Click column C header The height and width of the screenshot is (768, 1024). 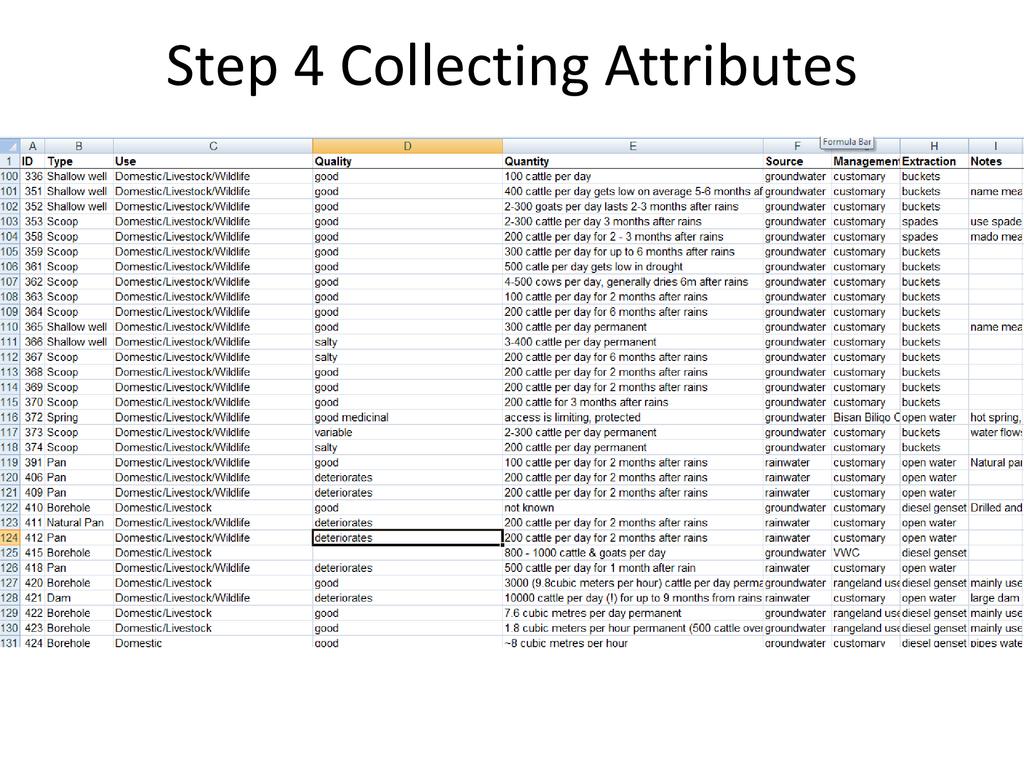pos(213,146)
